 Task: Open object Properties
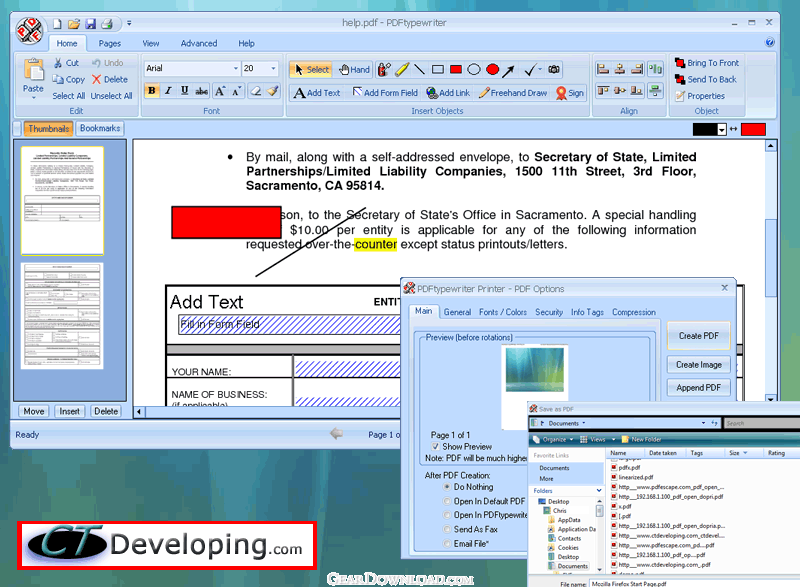click(699, 95)
